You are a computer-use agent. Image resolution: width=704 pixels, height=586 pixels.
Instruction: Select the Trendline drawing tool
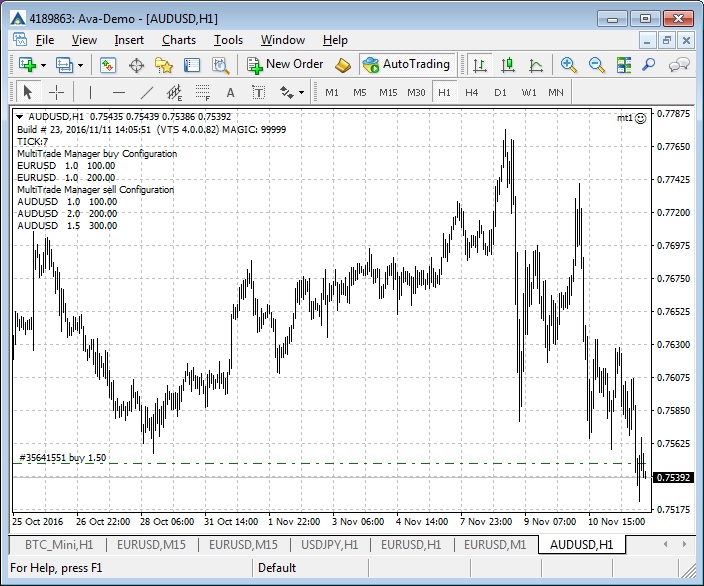147,93
